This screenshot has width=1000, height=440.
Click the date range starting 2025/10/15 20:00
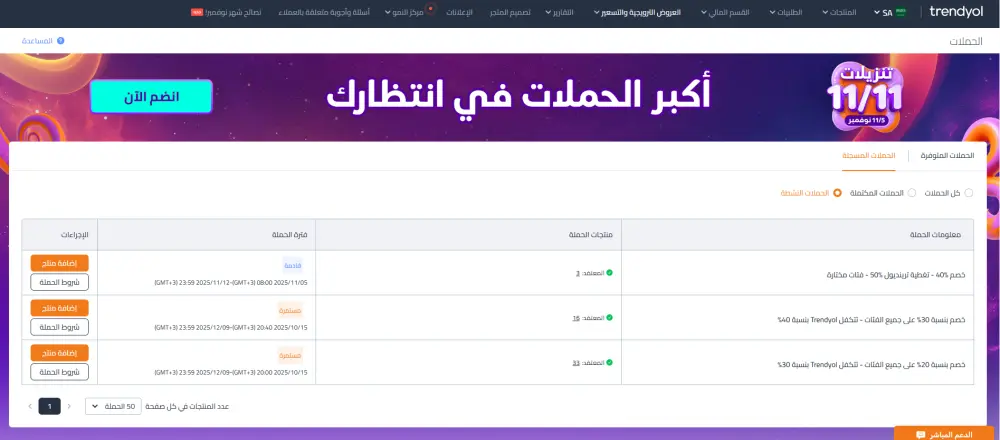231,372
